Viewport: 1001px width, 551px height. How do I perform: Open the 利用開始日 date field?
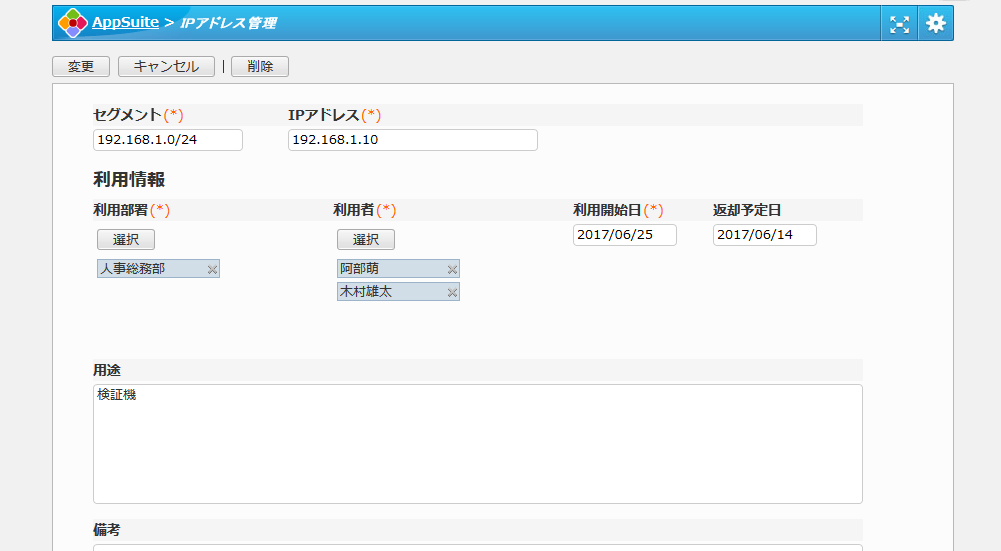coord(624,235)
